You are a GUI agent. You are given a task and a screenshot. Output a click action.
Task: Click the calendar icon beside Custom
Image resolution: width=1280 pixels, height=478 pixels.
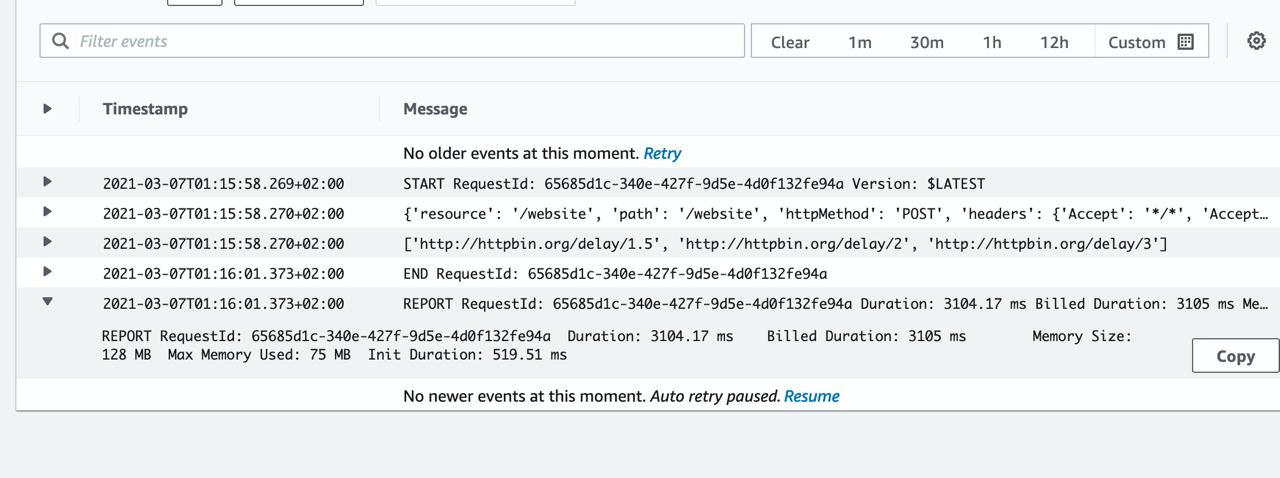pos(1186,42)
